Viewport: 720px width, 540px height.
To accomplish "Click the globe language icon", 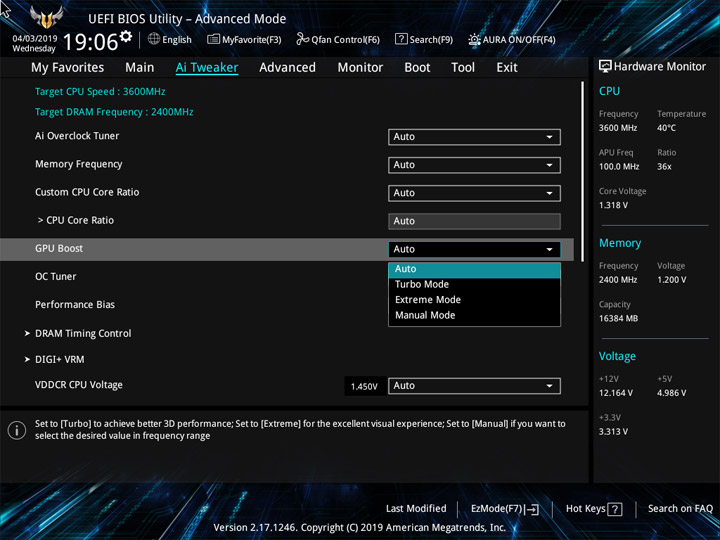I will click(154, 39).
